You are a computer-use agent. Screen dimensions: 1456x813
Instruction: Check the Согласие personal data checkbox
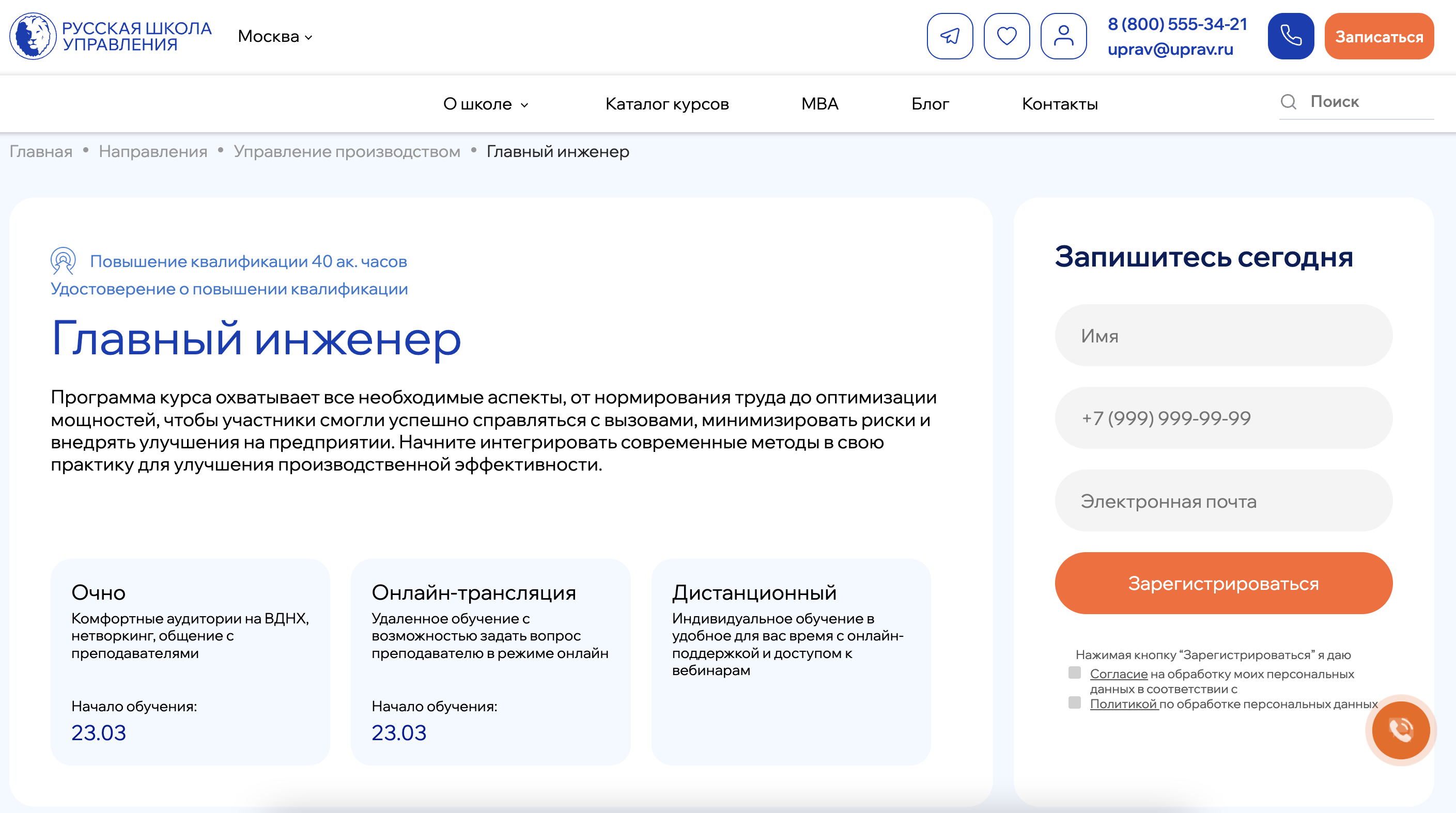(1075, 673)
